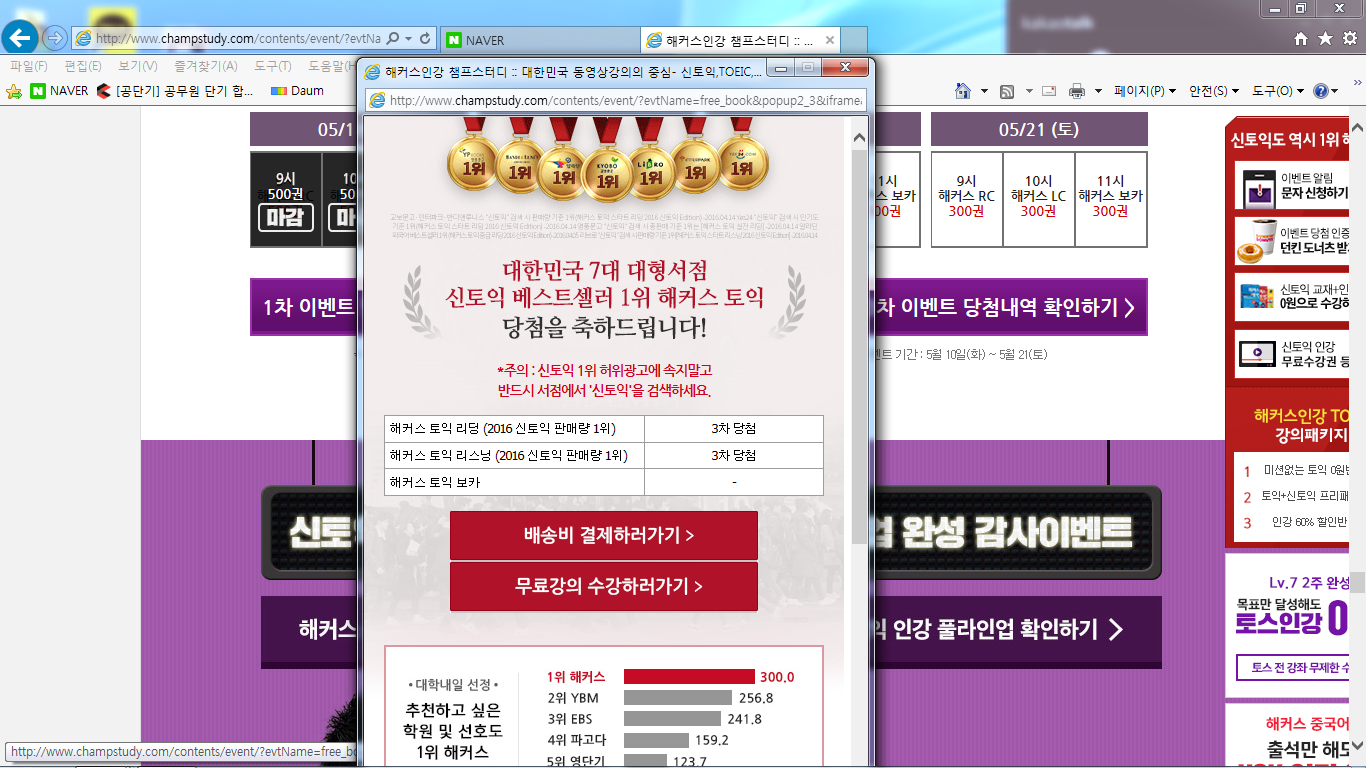The width and height of the screenshot is (1366, 768).
Task: Open a new blank tab
Action: point(854,40)
